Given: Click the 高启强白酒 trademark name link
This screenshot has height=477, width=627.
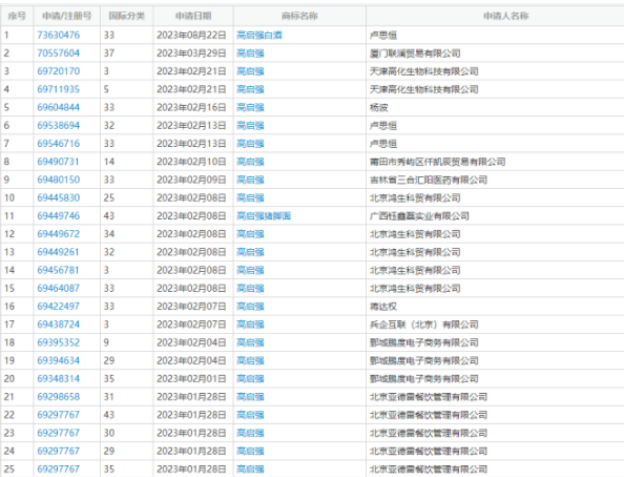Looking at the screenshot, I should (x=256, y=35).
